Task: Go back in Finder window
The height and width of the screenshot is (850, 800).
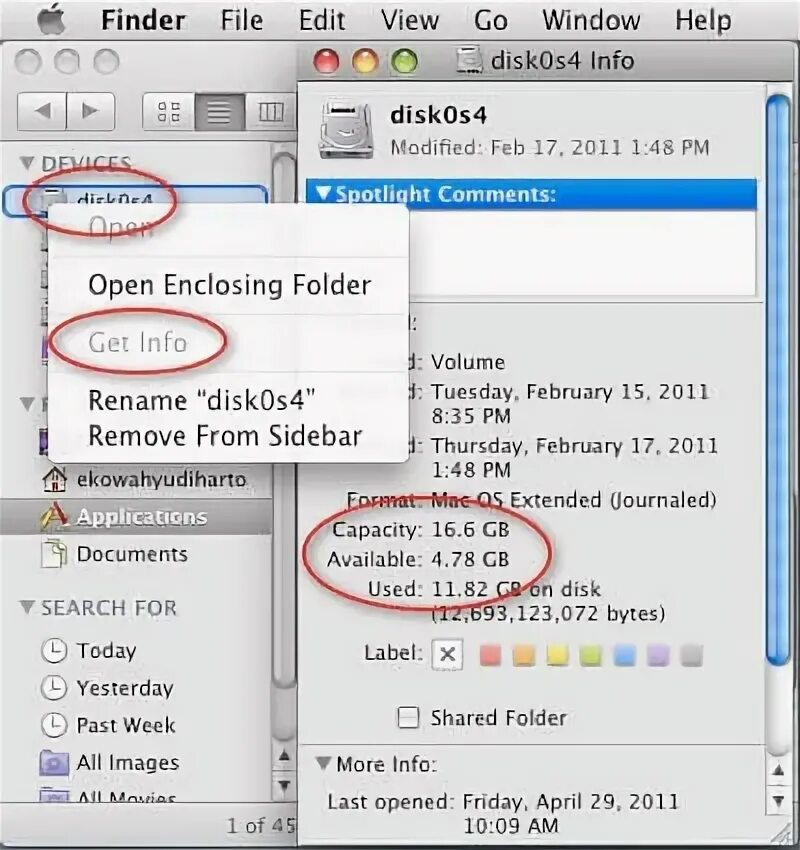Action: 42,111
